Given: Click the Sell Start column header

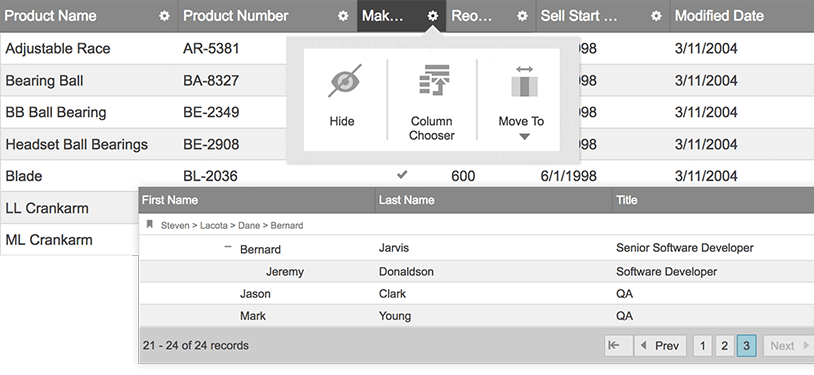Looking at the screenshot, I should tap(579, 16).
